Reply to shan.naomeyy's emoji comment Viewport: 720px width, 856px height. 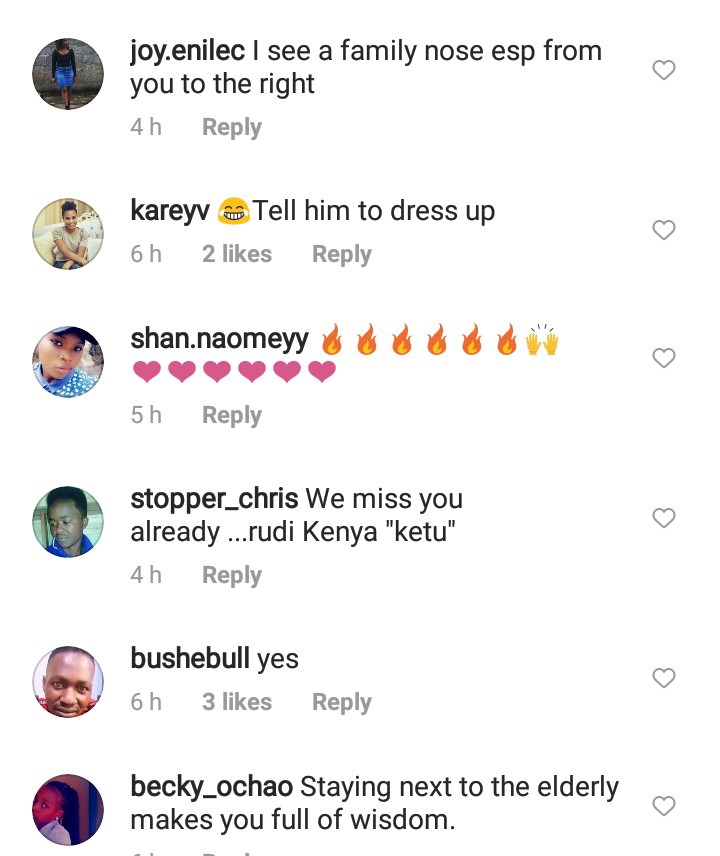point(232,415)
